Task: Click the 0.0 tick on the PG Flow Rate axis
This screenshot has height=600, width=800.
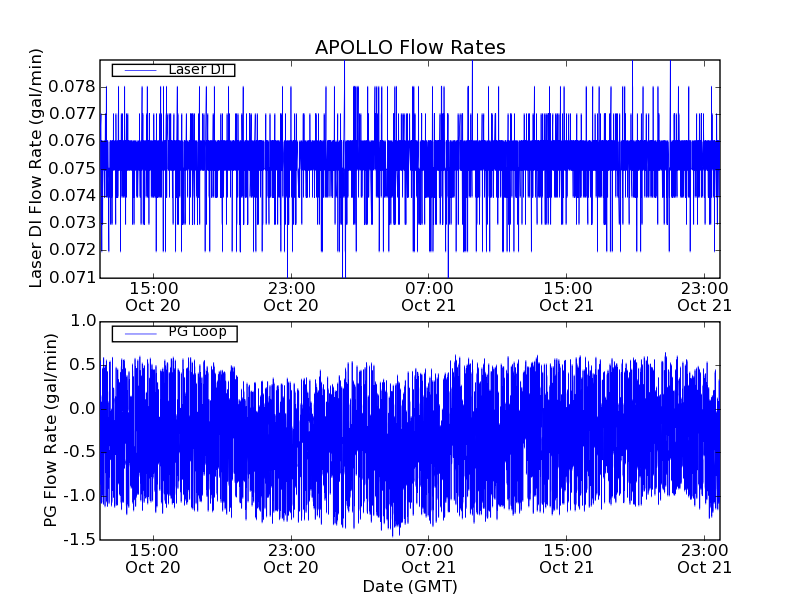Action: (83, 408)
